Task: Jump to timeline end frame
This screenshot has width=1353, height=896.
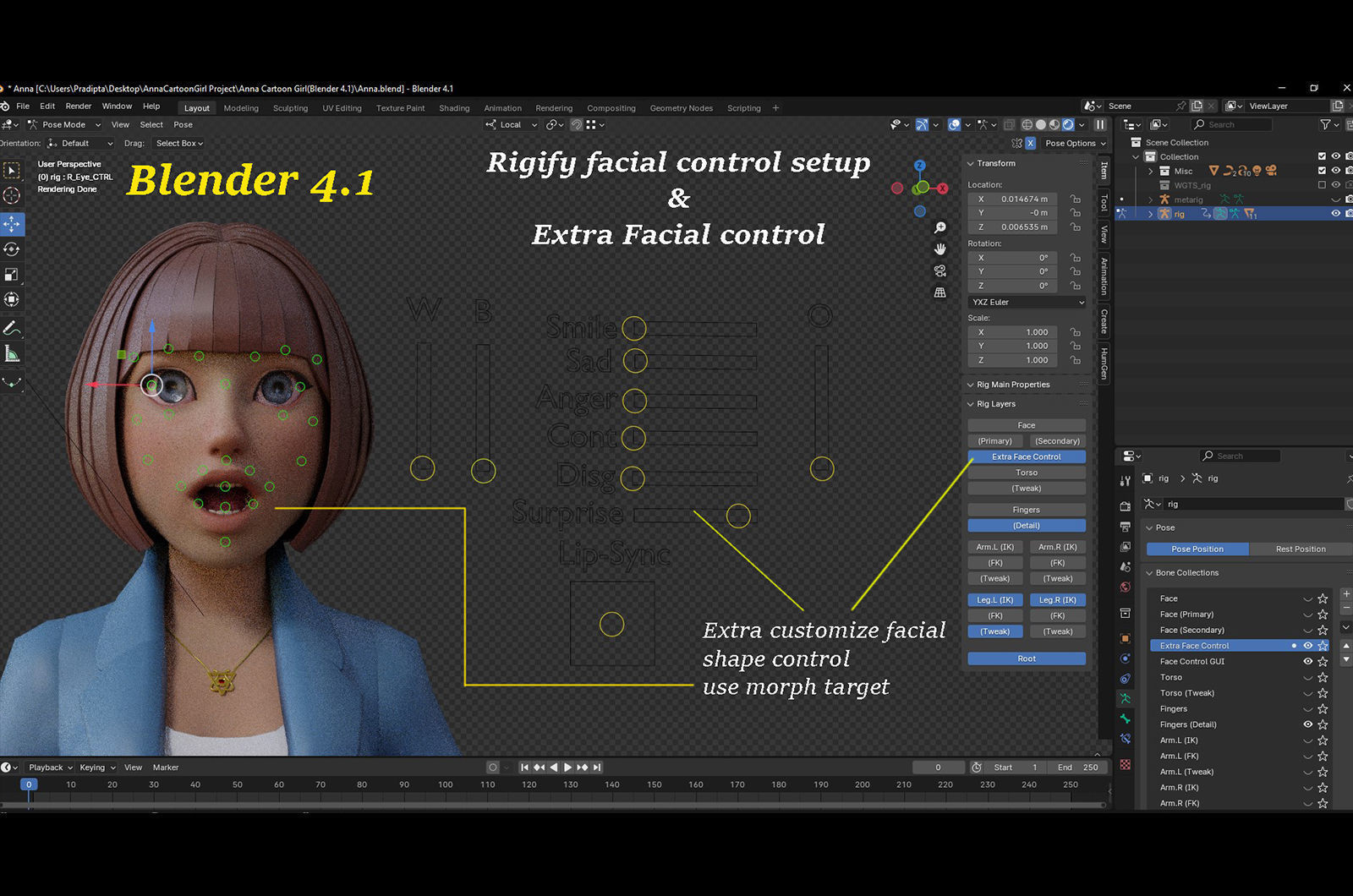Action: [x=597, y=768]
